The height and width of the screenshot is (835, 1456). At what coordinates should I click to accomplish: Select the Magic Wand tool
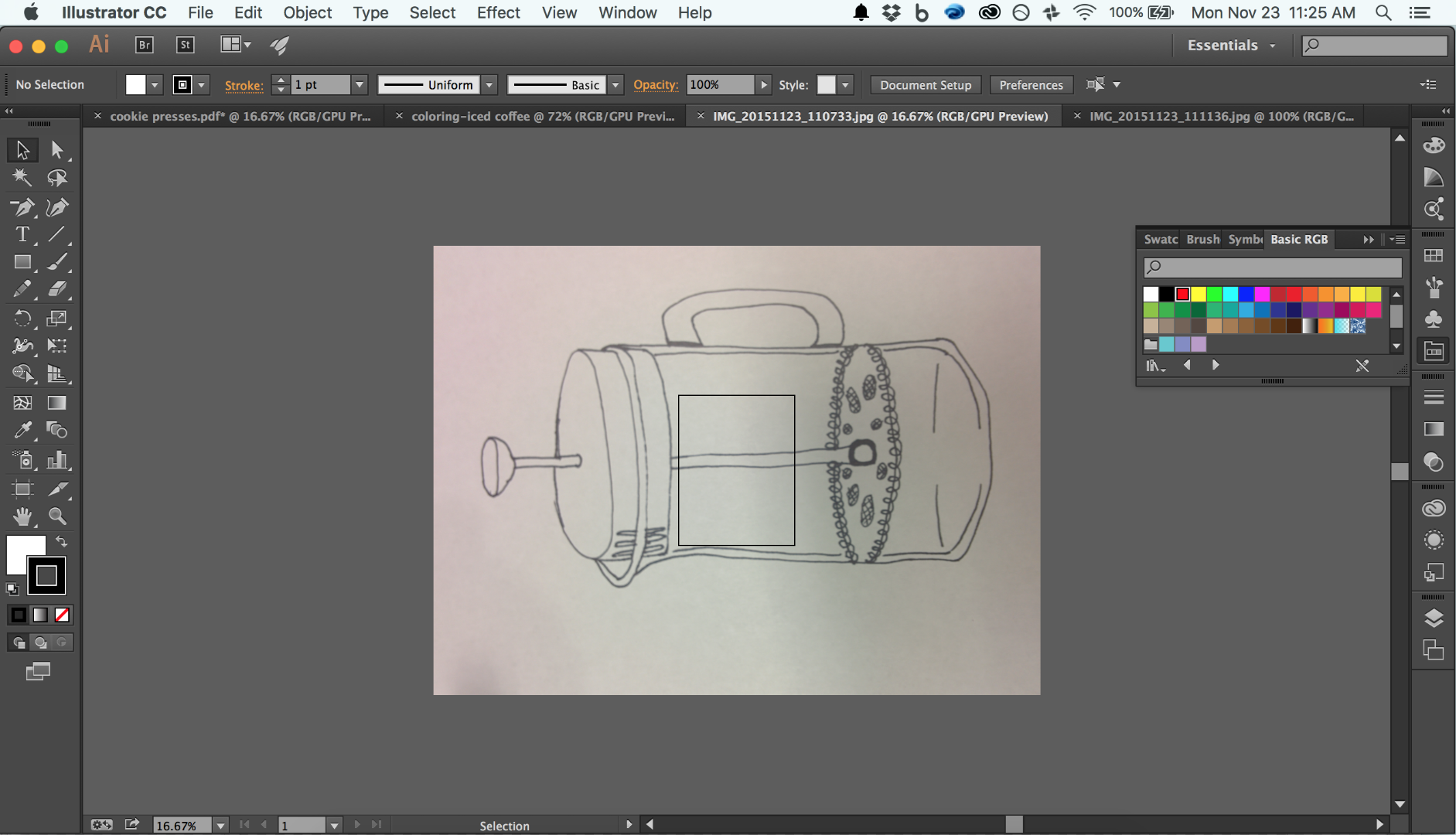pyautogui.click(x=22, y=178)
